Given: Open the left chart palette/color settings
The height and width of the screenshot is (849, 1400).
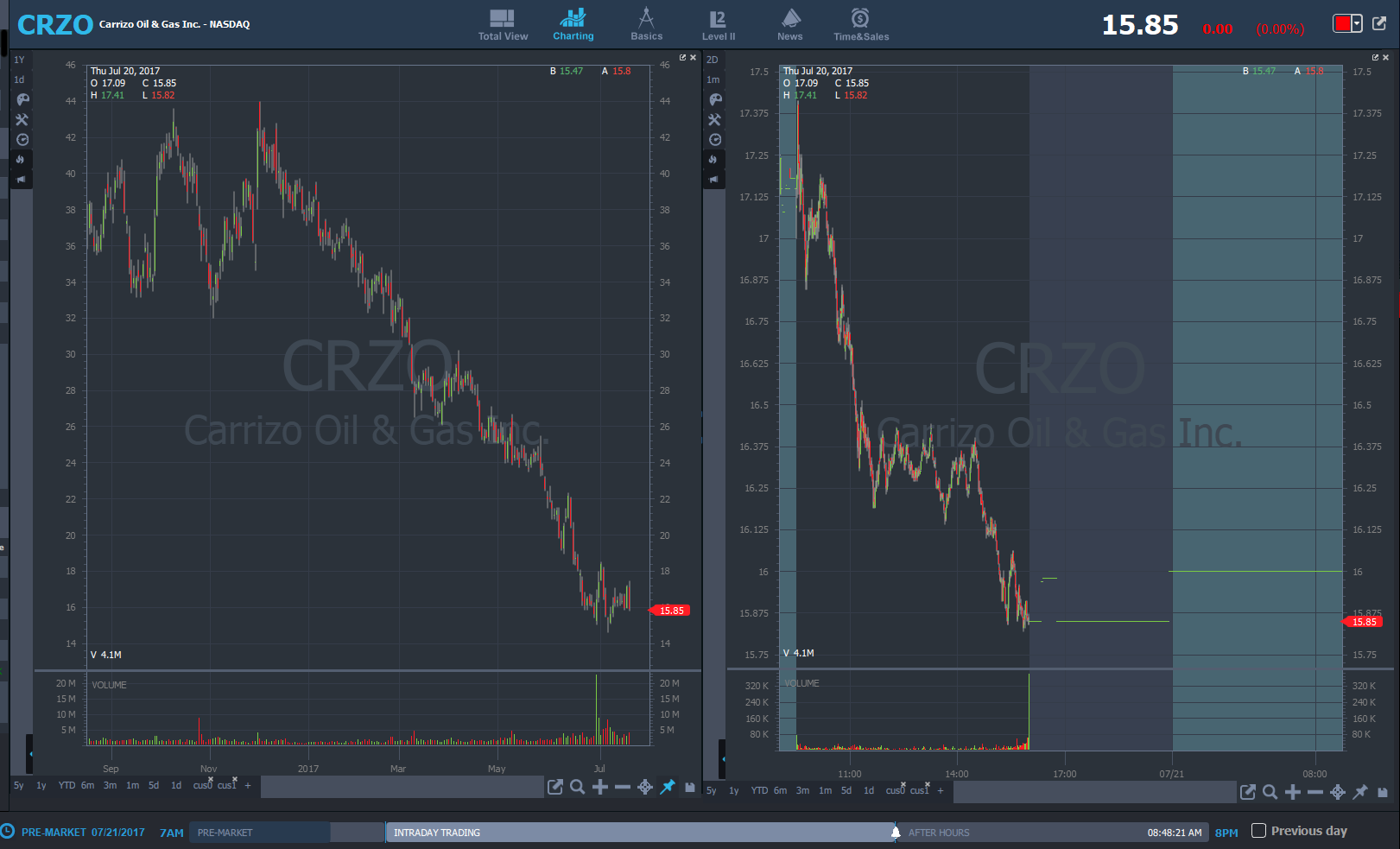Looking at the screenshot, I should [x=22, y=99].
